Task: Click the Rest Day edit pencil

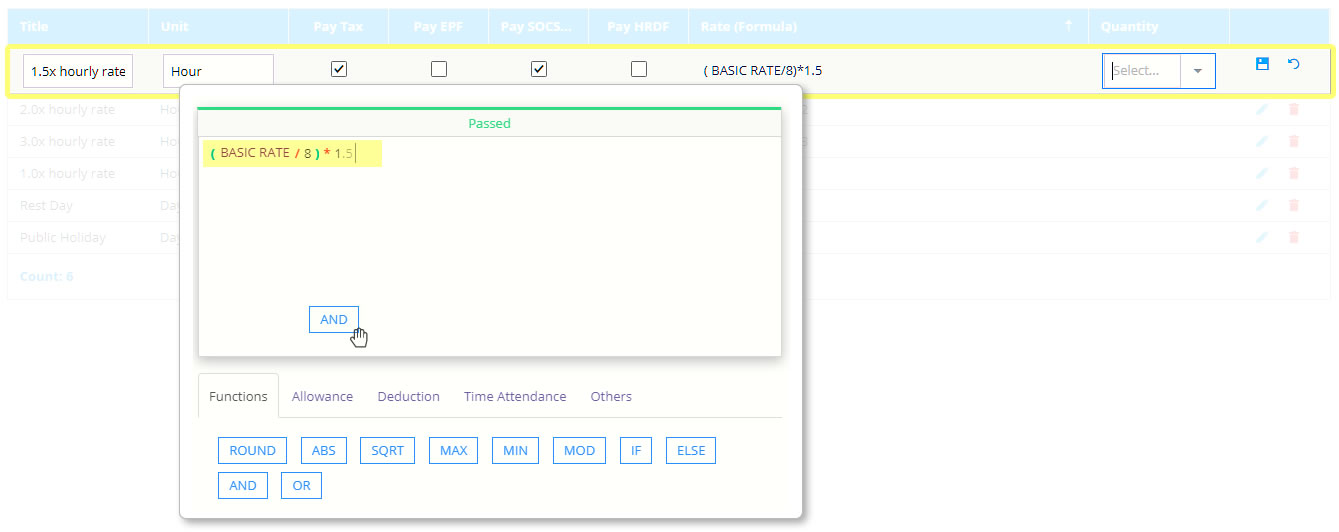Action: (x=1262, y=206)
